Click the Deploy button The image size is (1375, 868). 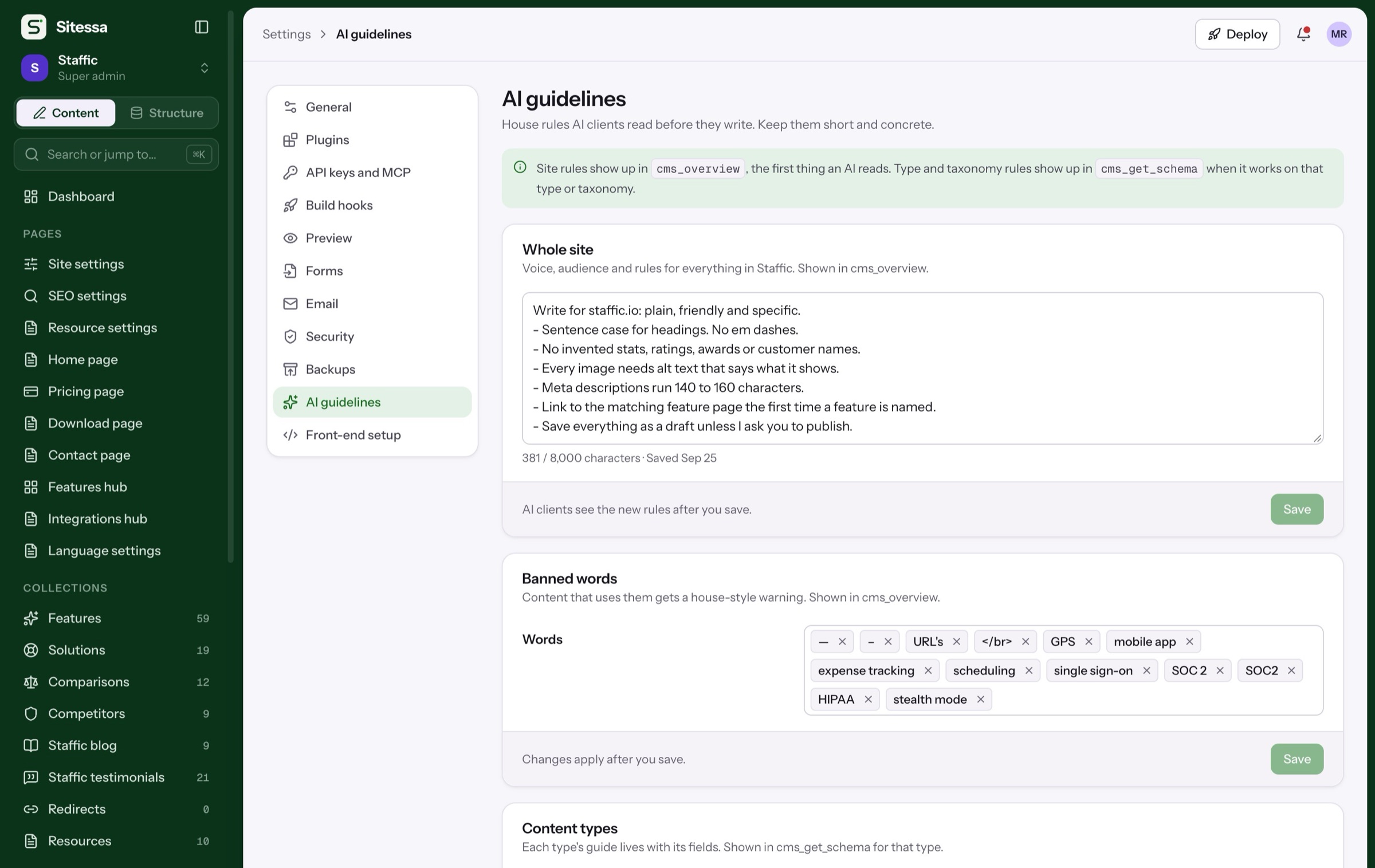coord(1237,34)
